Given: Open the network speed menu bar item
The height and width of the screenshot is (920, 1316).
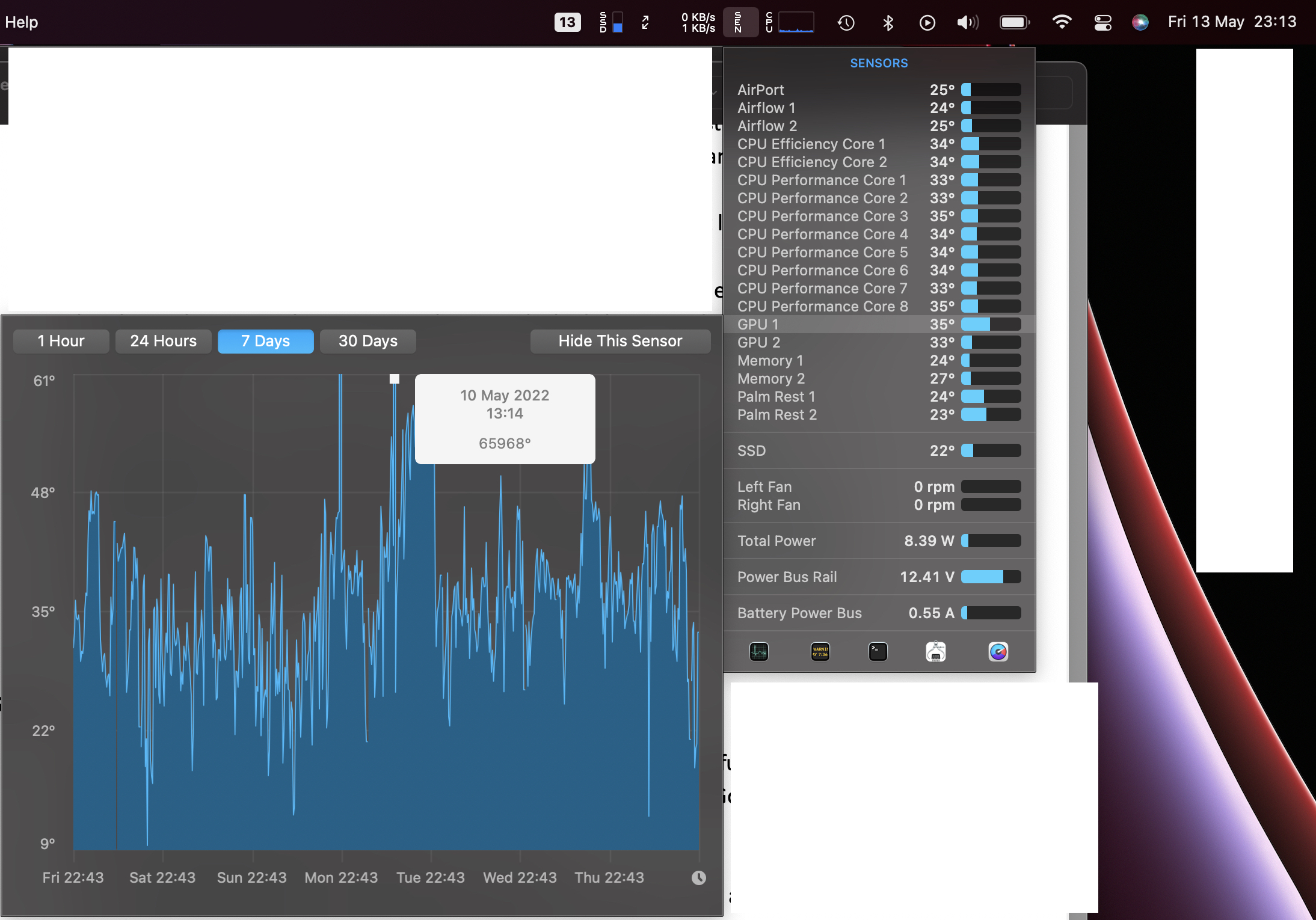Looking at the screenshot, I should (698, 22).
